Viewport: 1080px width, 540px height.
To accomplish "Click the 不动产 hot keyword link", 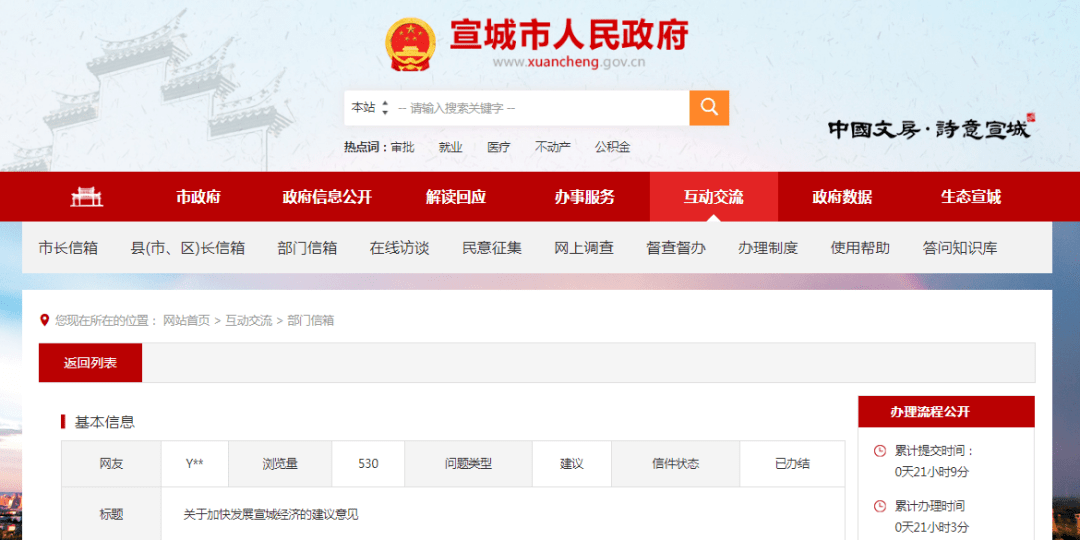I will click(x=552, y=147).
